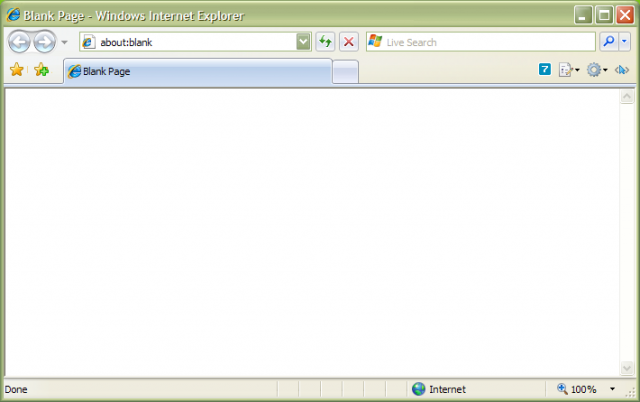Click the 100% zoom level button
The height and width of the screenshot is (402, 640).
(x=577, y=389)
